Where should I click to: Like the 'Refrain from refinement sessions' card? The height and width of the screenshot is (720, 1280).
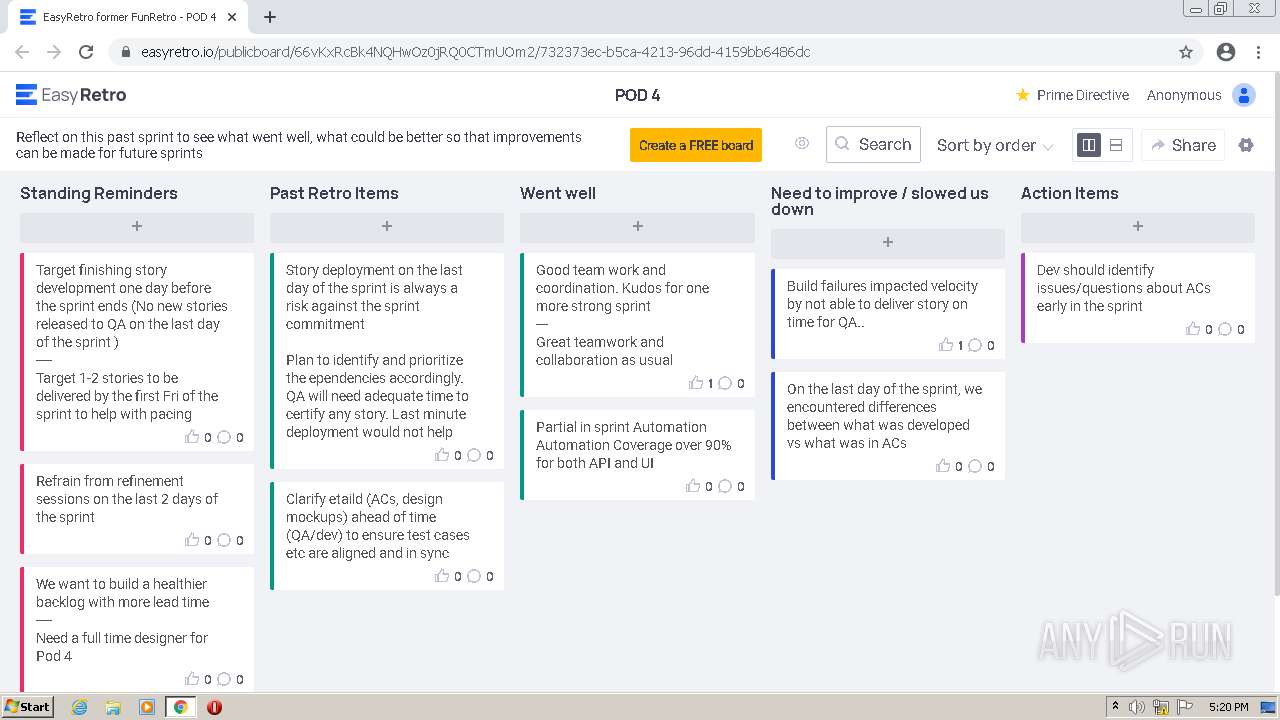(x=192, y=540)
